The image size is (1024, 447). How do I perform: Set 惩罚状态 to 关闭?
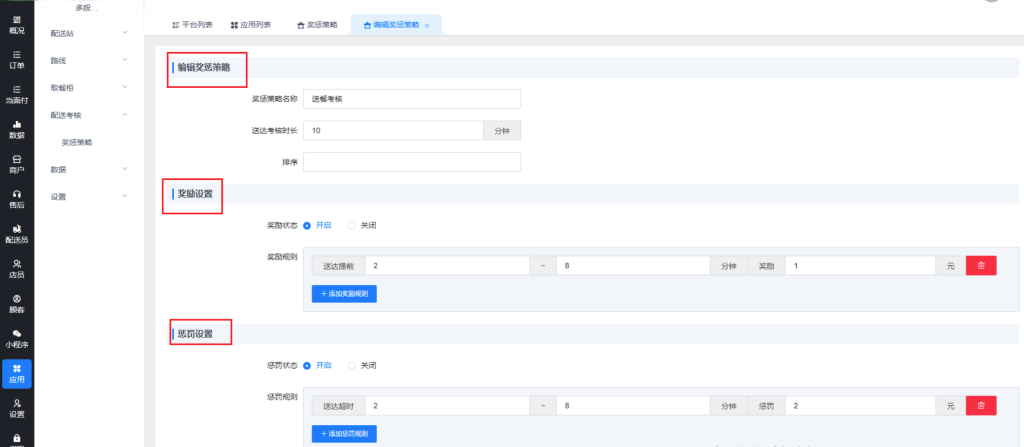click(351, 365)
